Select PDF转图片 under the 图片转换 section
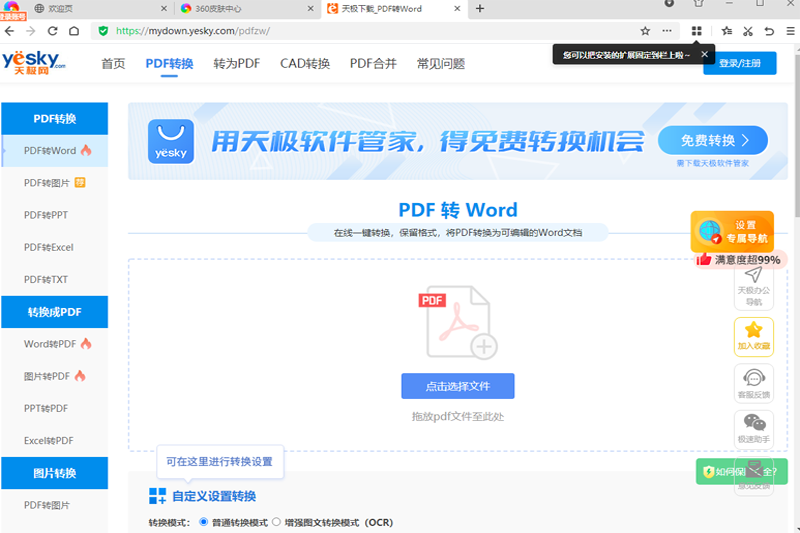800x533 pixels. coord(55,505)
